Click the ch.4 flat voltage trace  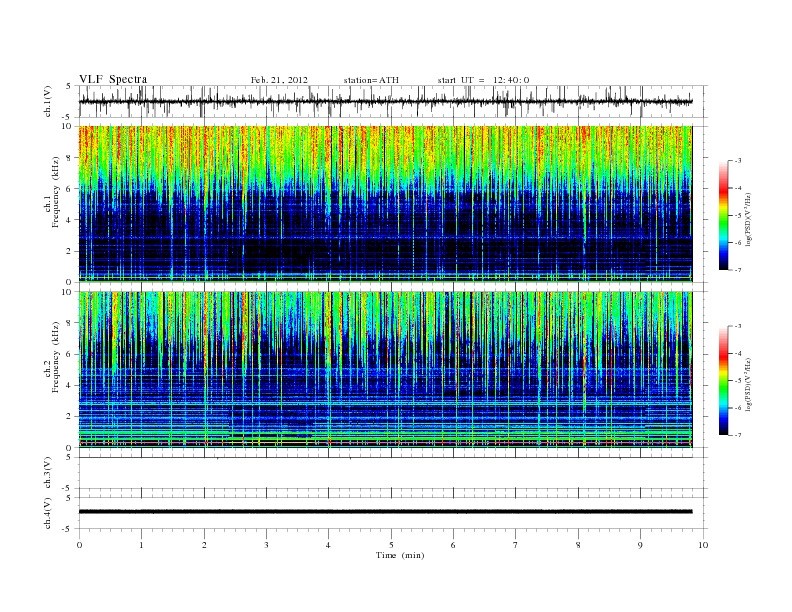(x=385, y=511)
